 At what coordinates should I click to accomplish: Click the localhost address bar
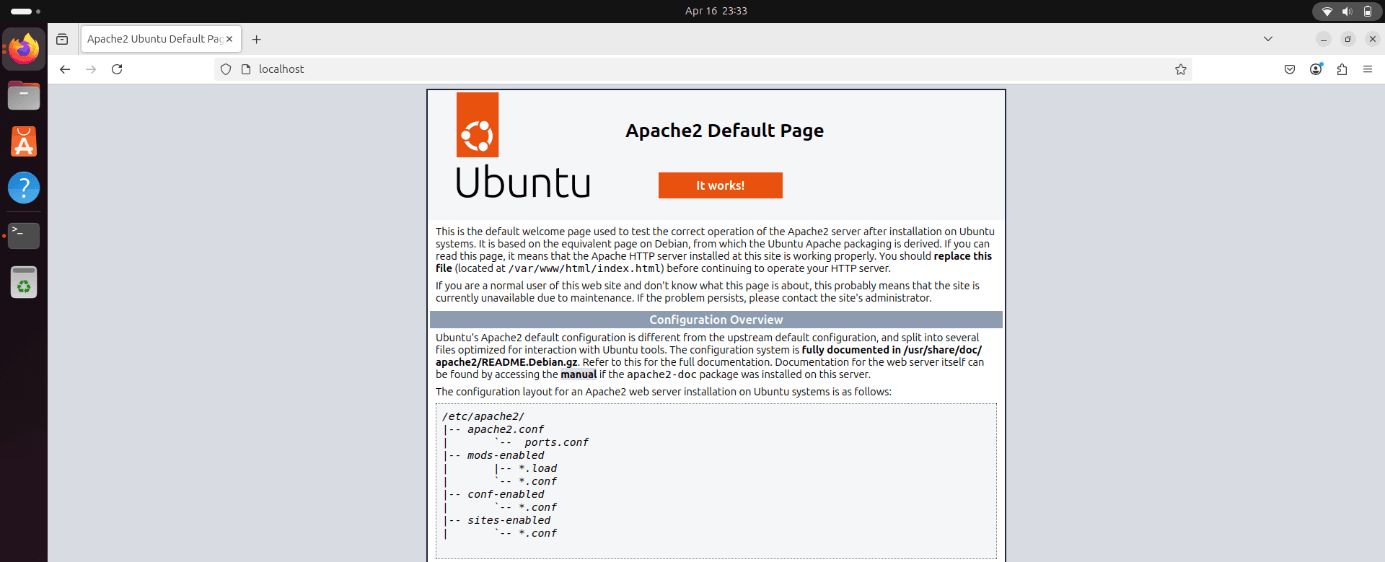[x=703, y=69]
